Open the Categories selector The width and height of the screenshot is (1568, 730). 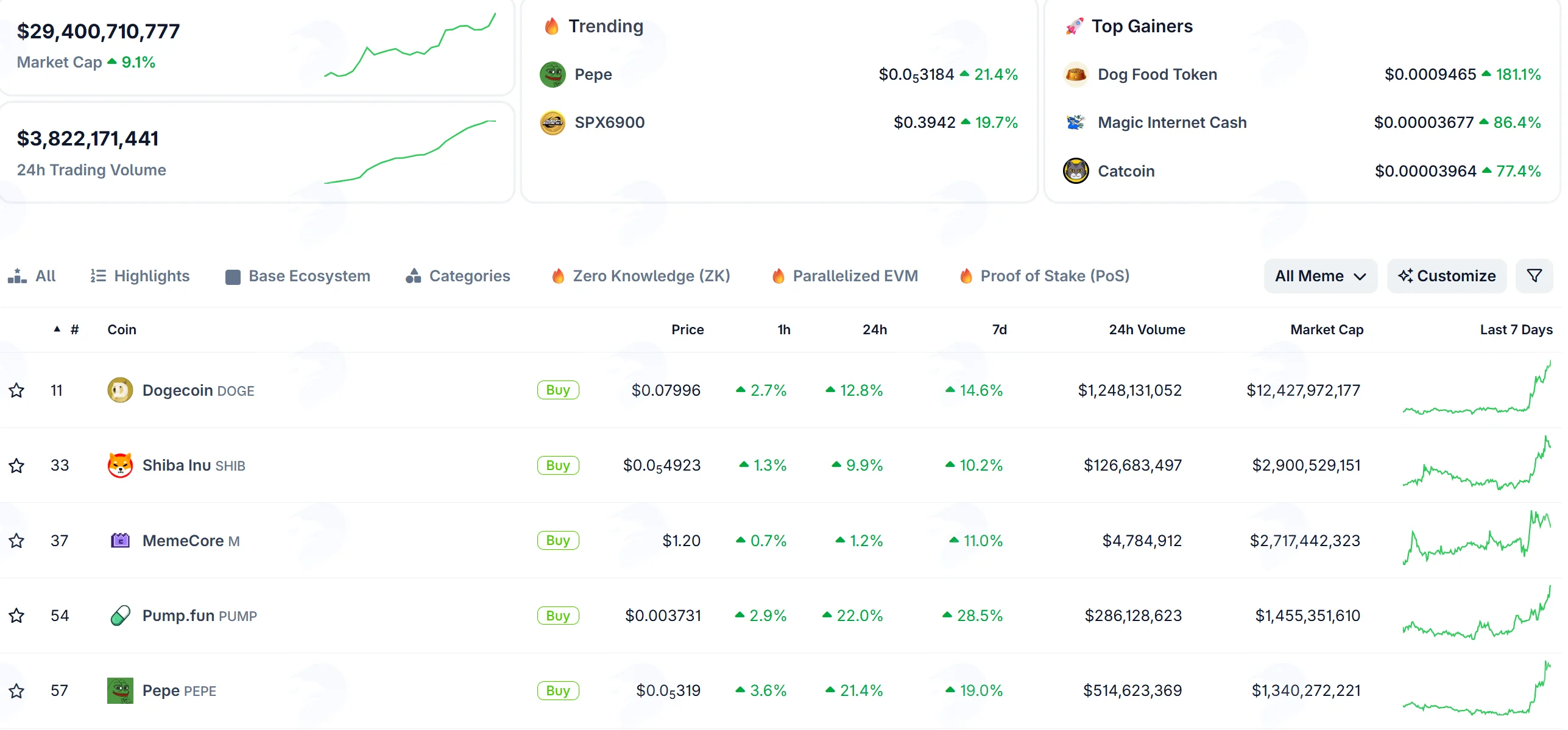[458, 276]
